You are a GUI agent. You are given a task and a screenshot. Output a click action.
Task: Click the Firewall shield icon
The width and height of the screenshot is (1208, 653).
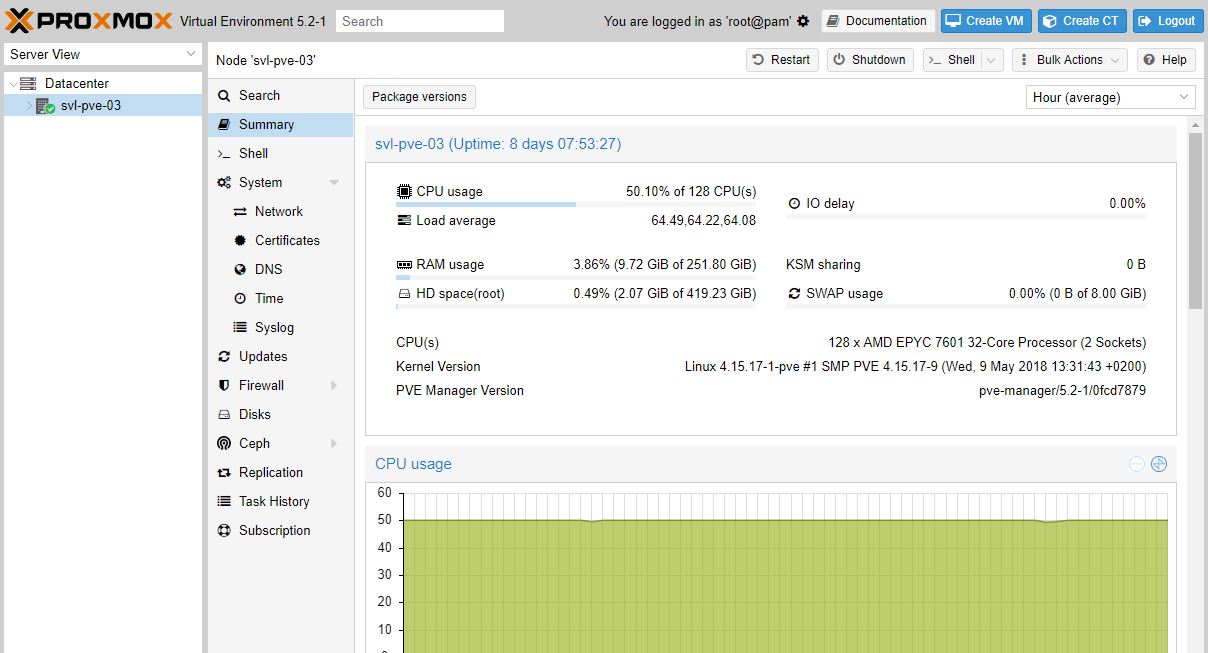coord(224,386)
